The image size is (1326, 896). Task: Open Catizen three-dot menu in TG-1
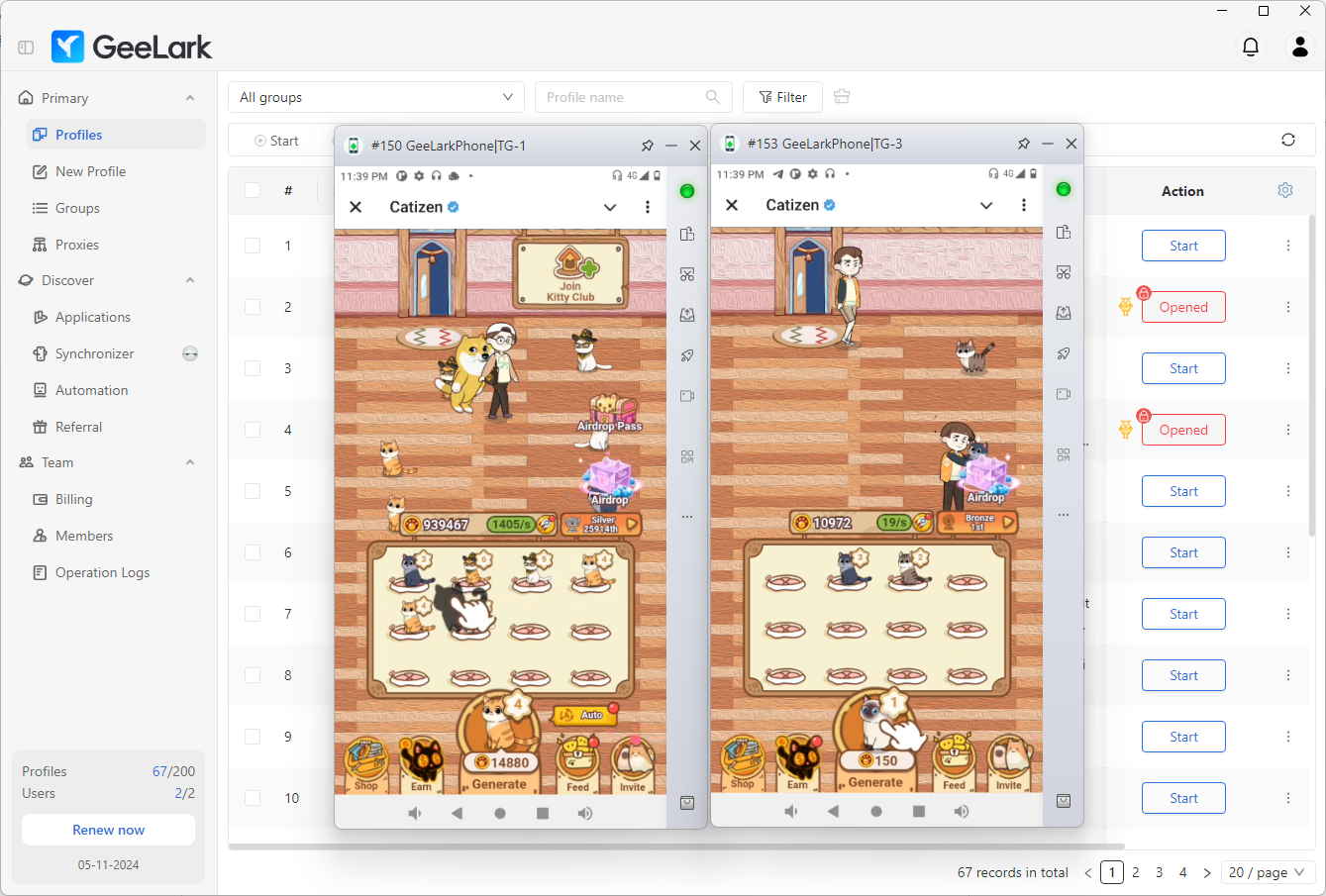coord(648,207)
